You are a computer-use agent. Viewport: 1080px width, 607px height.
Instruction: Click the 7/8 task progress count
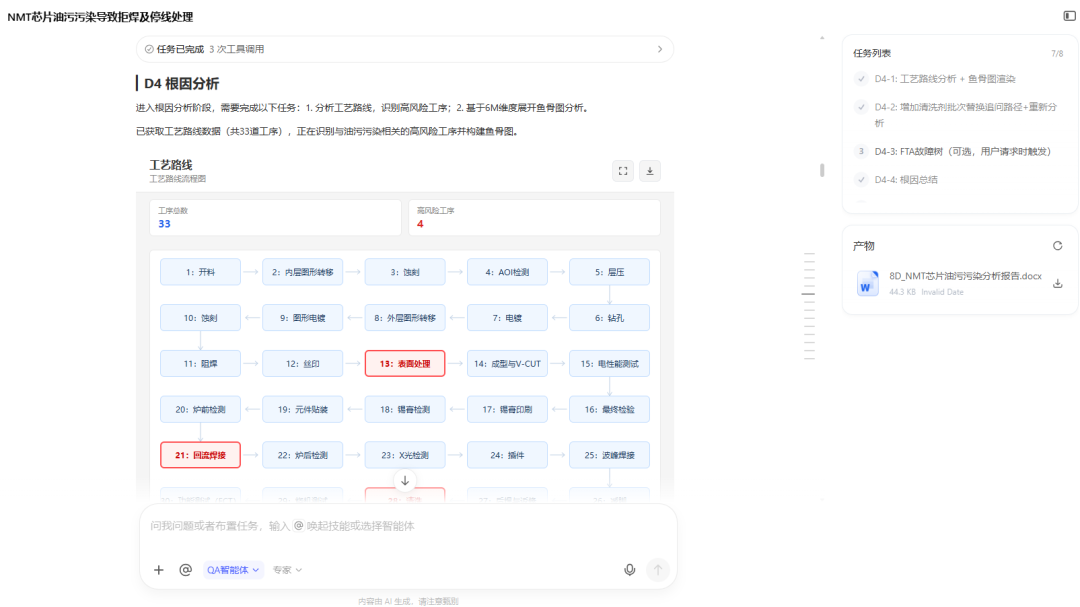[x=1057, y=53]
